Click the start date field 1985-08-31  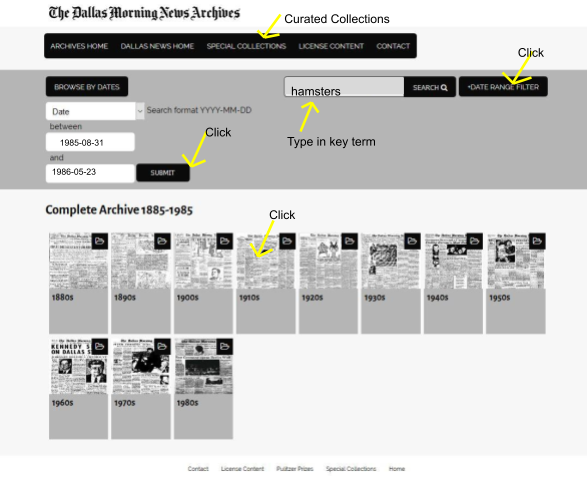[90, 142]
